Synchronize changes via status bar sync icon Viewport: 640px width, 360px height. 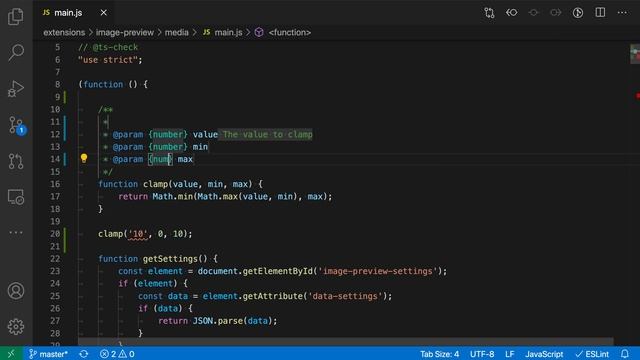84,354
